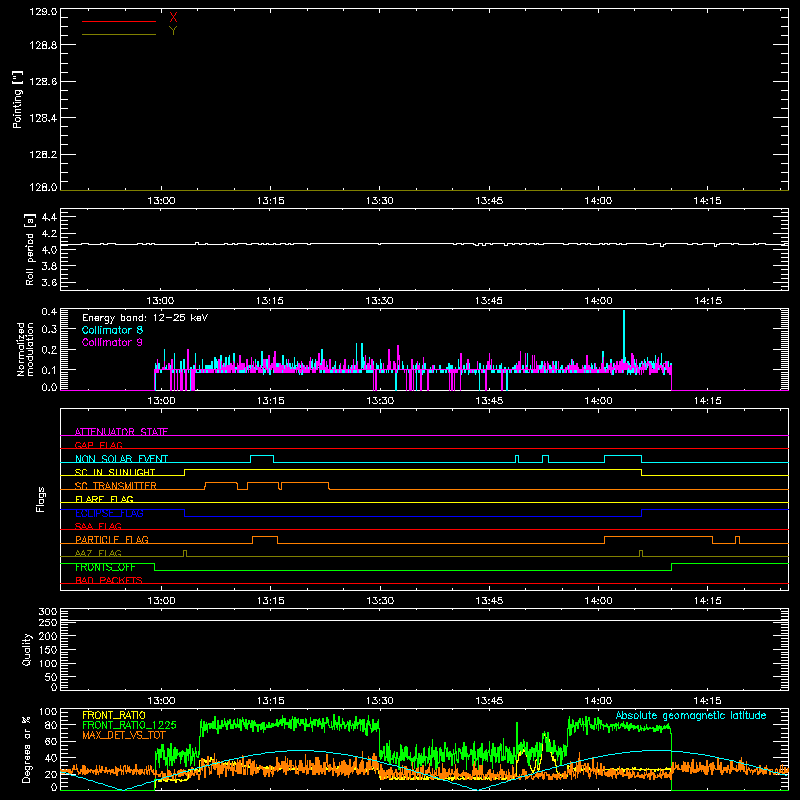This screenshot has height=800, width=800.
Task: Click the 'AAZ_FLAG' label
Action: point(98,553)
